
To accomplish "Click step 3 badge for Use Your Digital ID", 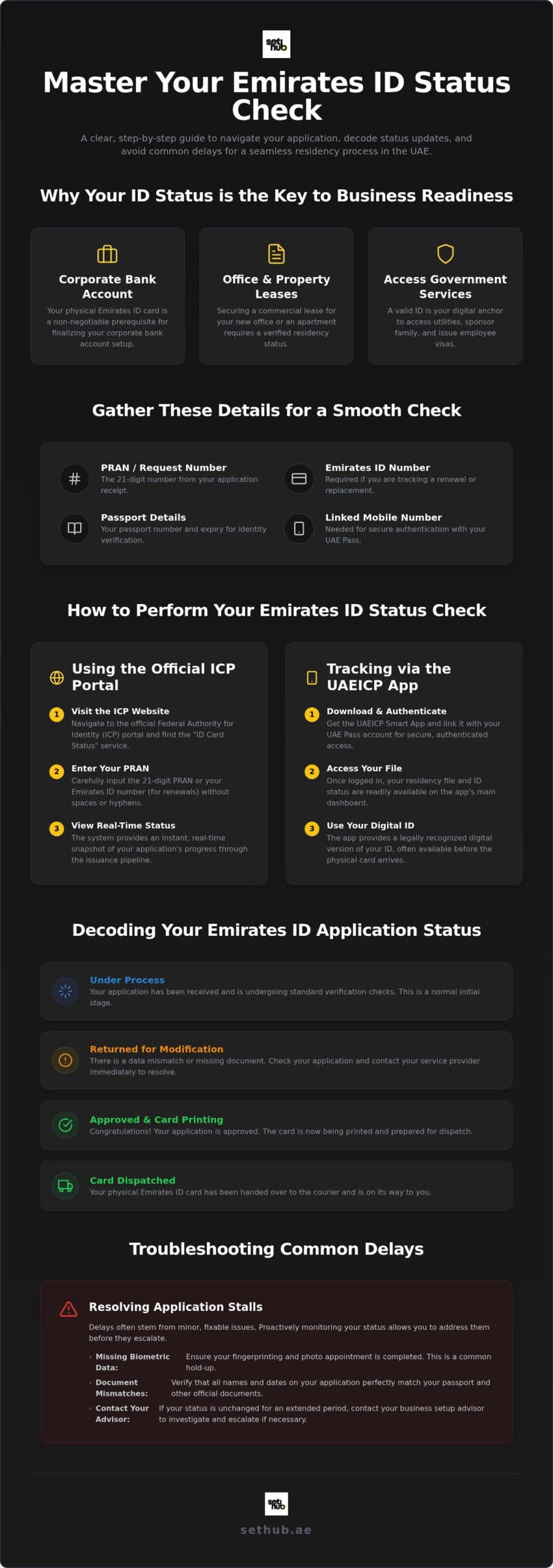I will pos(312,829).
